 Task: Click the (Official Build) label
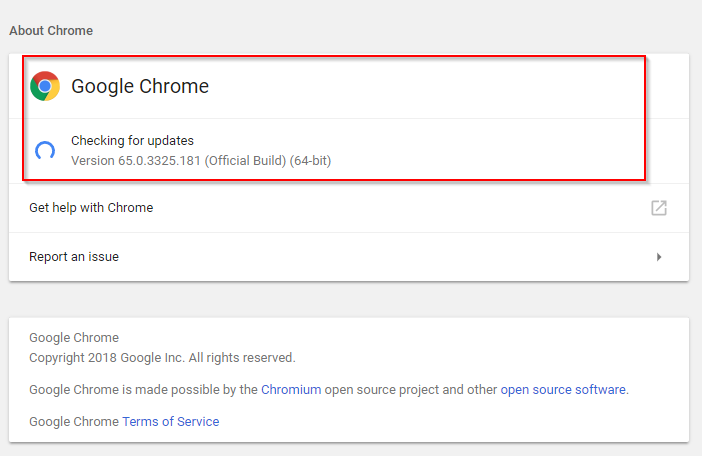245,160
